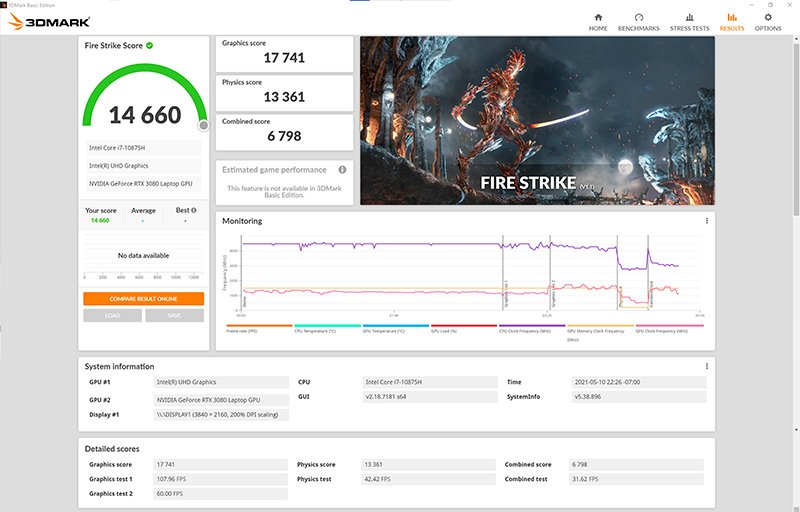800x512 pixels.
Task: Toggle the GPU Temperature legend
Action: [396, 328]
